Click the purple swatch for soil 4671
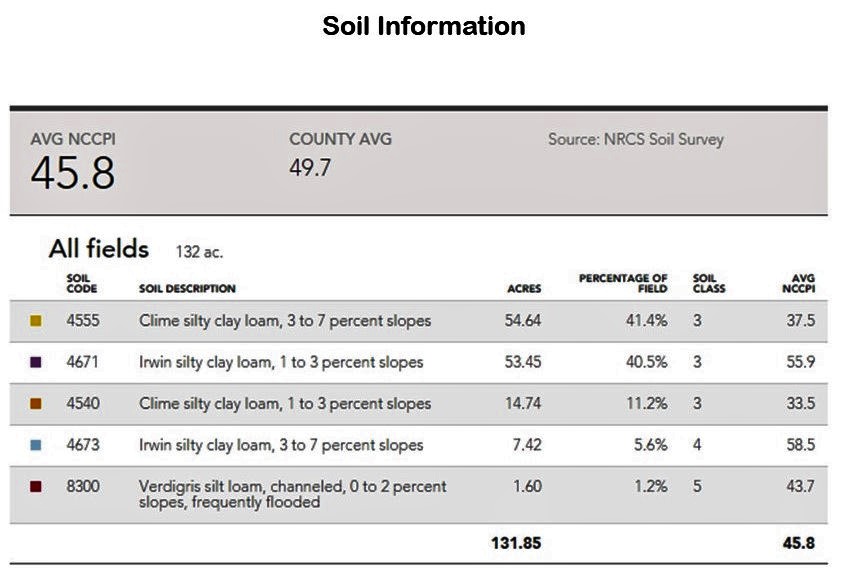Viewport: 846px width, 575px height. coord(36,362)
